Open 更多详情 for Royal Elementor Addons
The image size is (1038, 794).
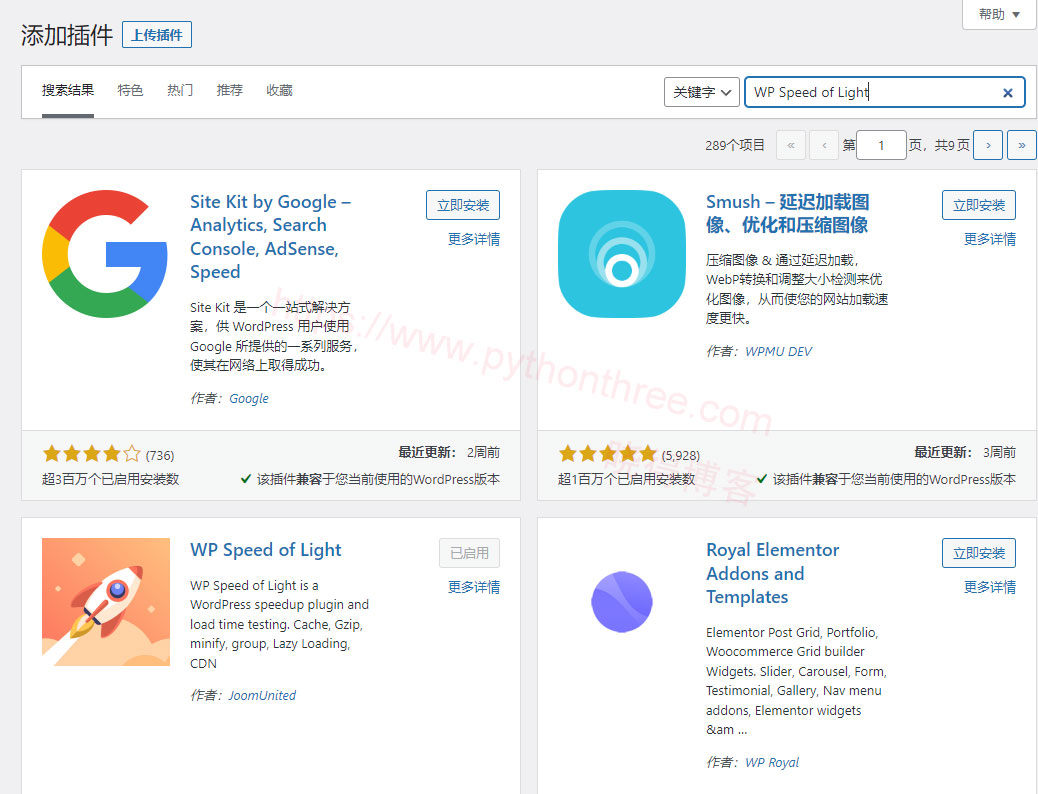(x=990, y=587)
